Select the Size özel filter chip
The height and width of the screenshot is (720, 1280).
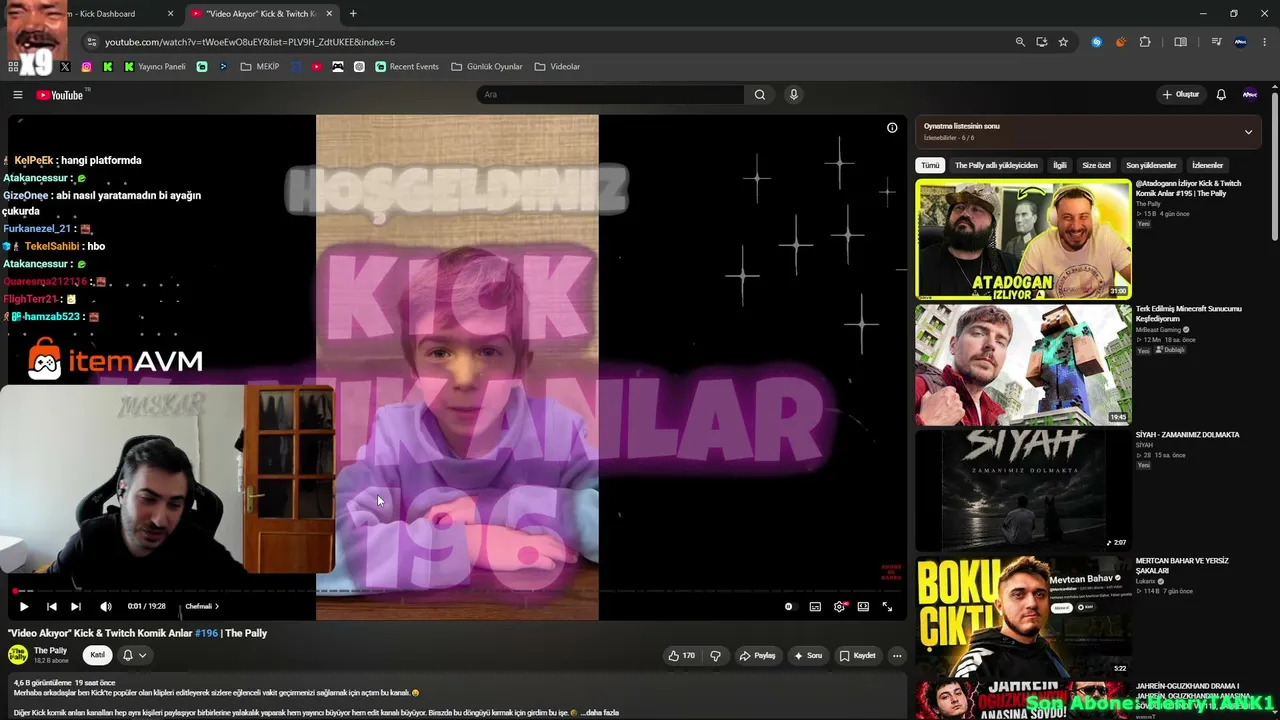pos(1096,165)
